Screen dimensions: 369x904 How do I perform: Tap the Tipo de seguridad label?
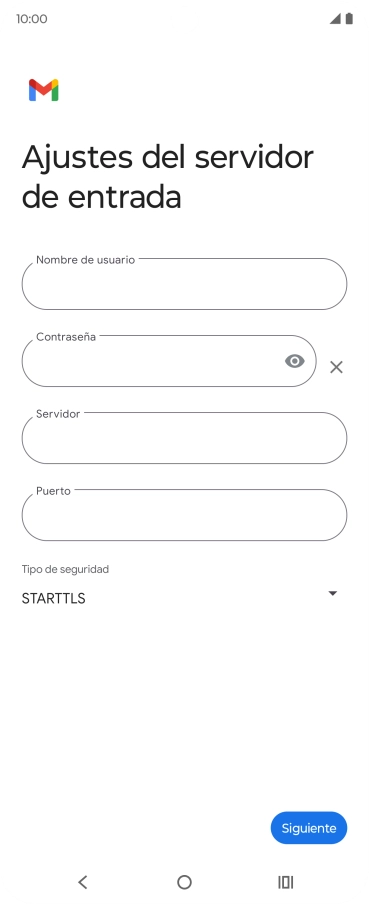click(65, 569)
